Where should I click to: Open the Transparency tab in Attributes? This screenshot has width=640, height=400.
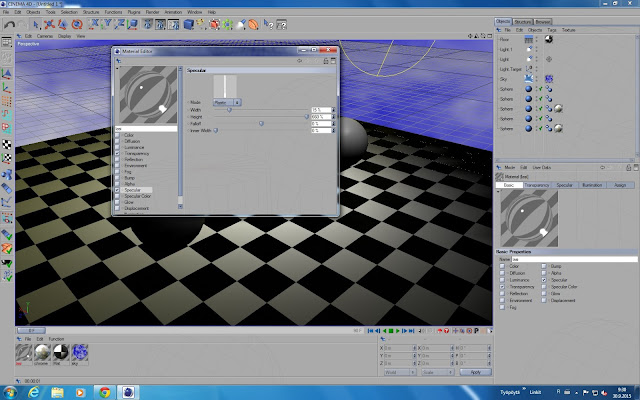pyautogui.click(x=537, y=185)
